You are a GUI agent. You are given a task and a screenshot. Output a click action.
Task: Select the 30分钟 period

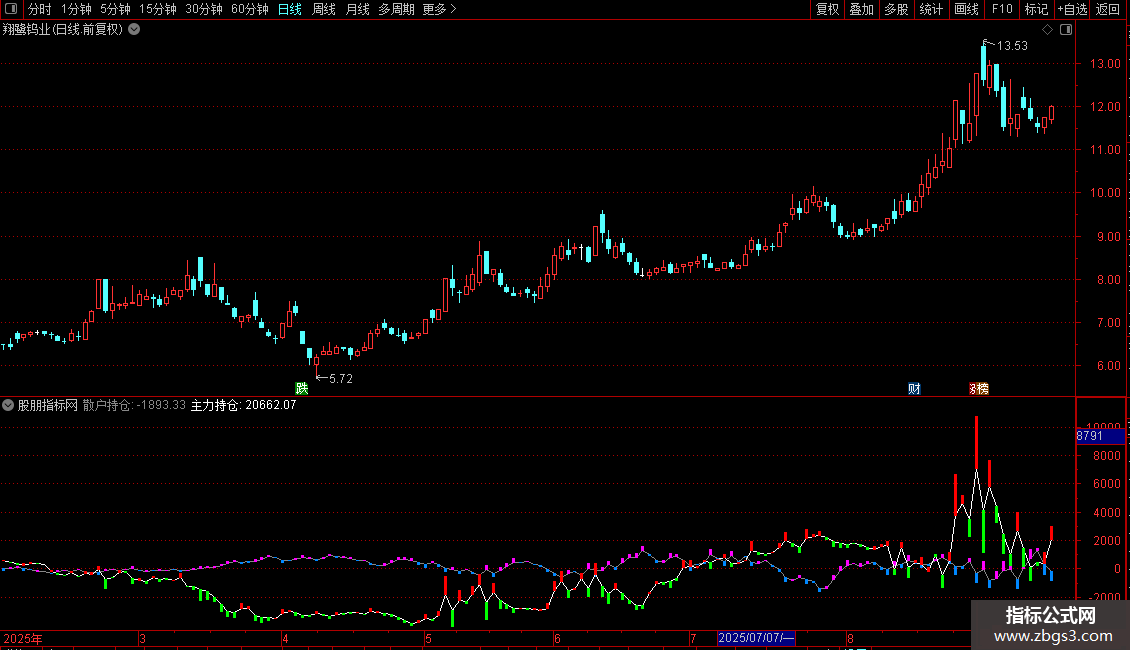(204, 9)
